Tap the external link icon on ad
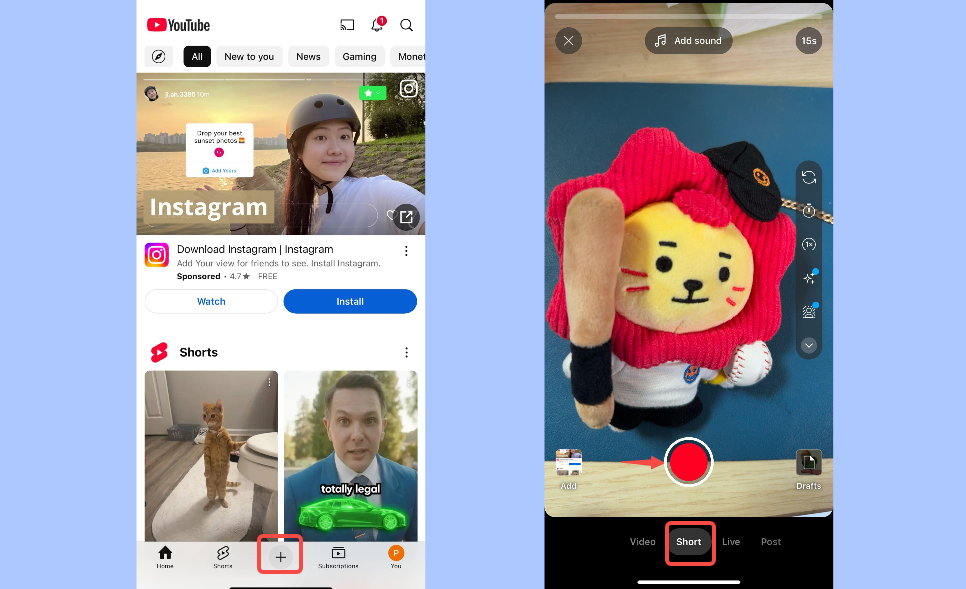The height and width of the screenshot is (589, 966). coord(406,217)
